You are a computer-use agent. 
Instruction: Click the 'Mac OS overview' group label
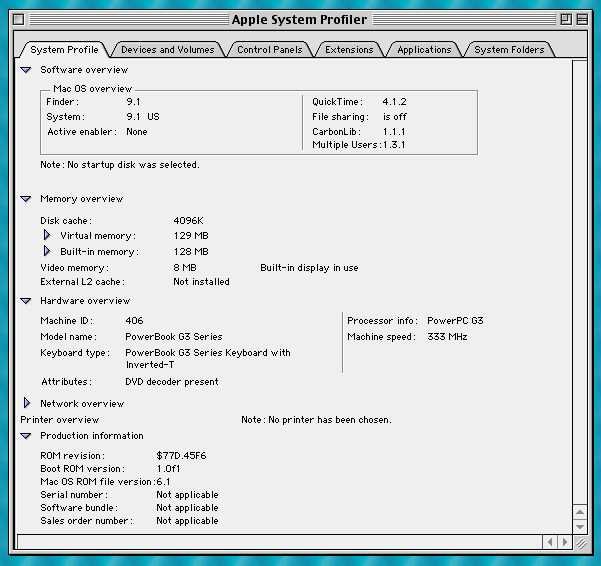(92, 89)
